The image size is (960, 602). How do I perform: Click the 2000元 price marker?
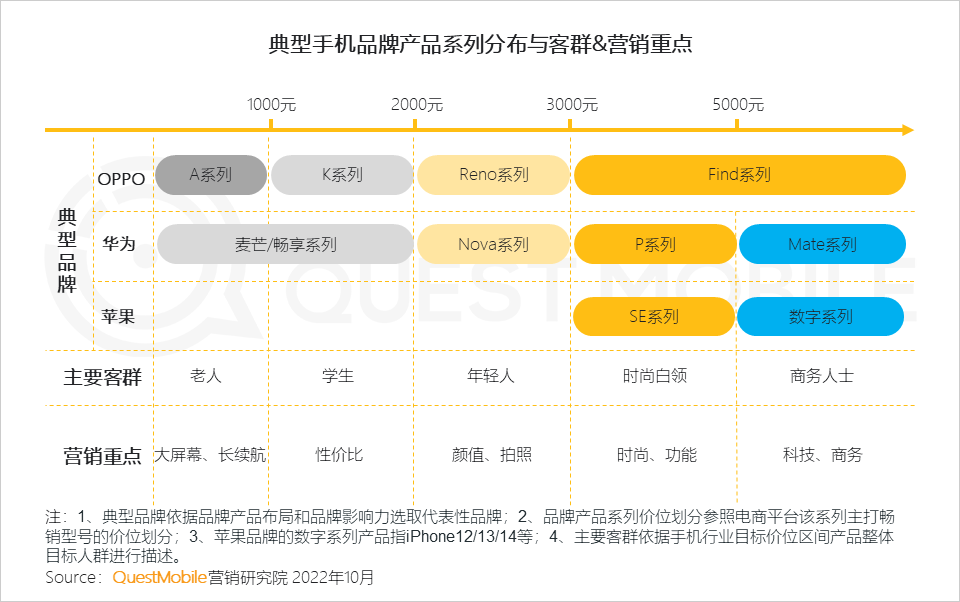[x=416, y=105]
